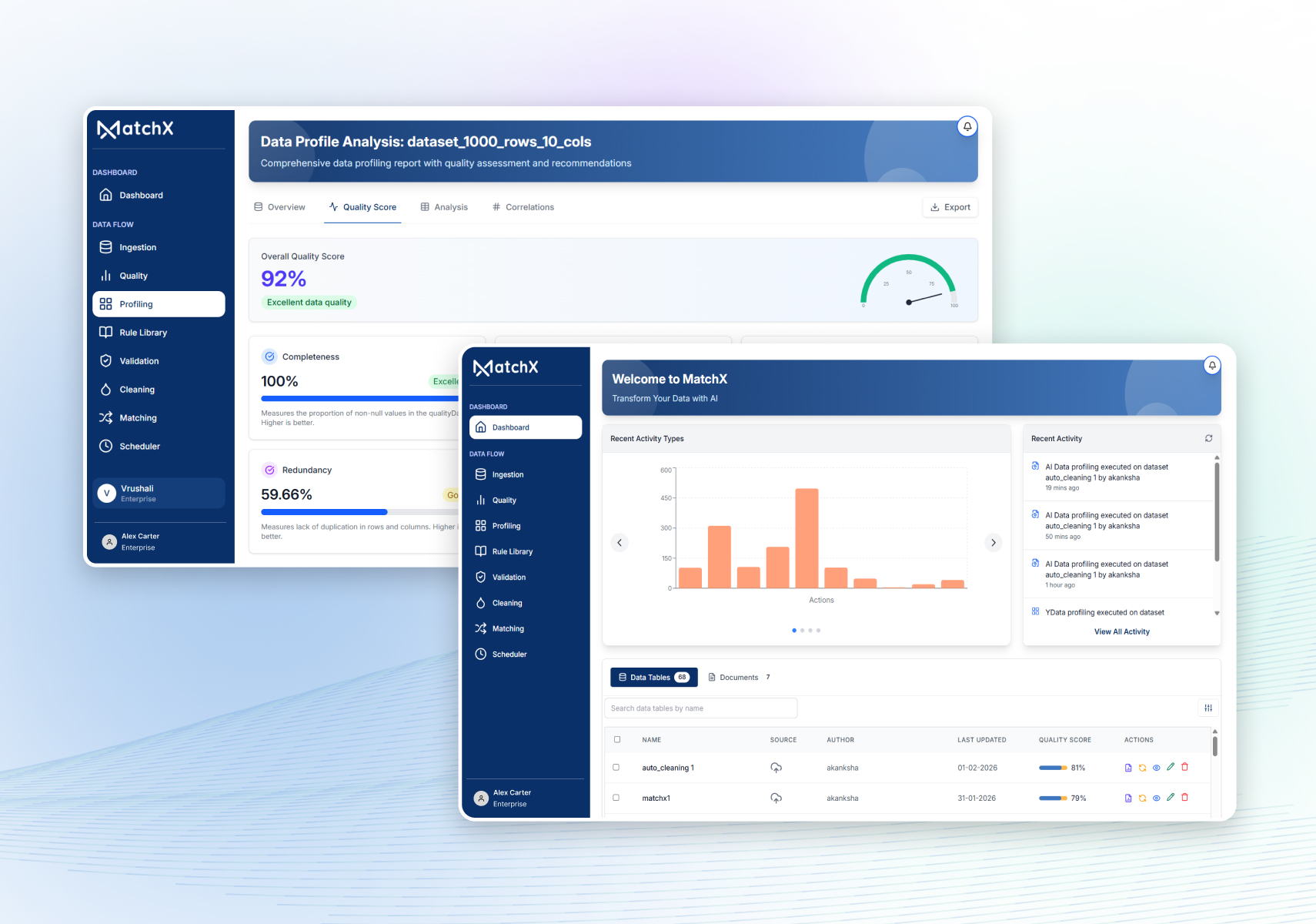Delete the auto_cleaning 1 table
This screenshot has height=924, width=1316.
pyautogui.click(x=1184, y=767)
